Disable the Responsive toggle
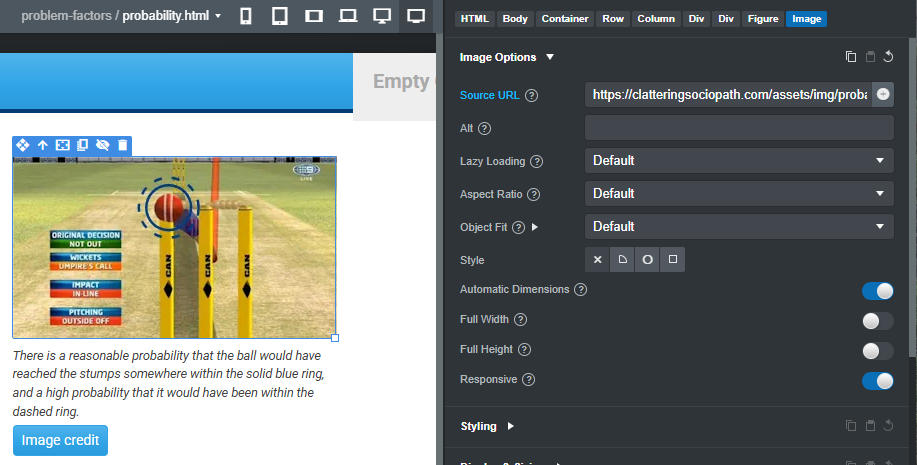The width and height of the screenshot is (917, 465). [877, 380]
